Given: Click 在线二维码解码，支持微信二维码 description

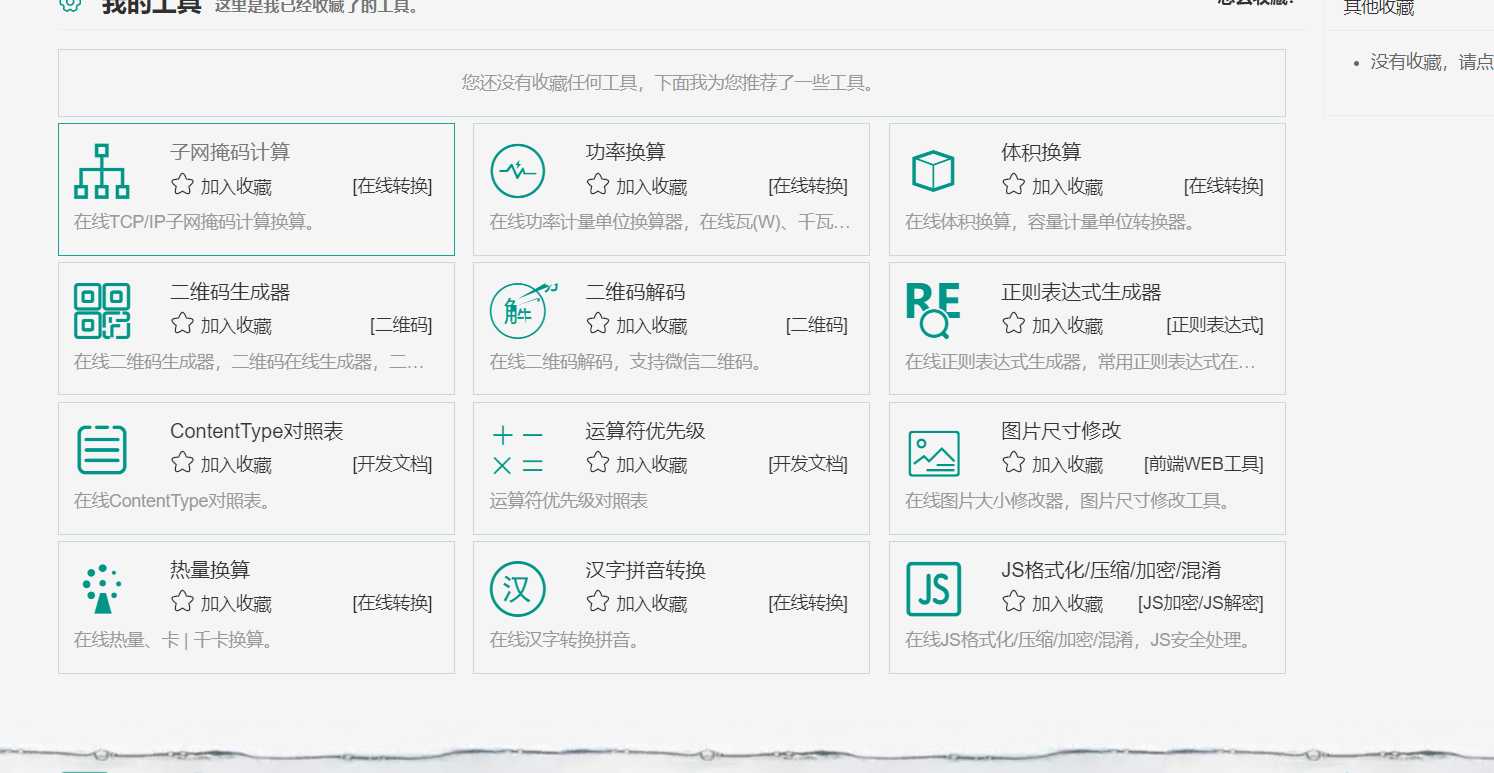Looking at the screenshot, I should coord(626,361).
